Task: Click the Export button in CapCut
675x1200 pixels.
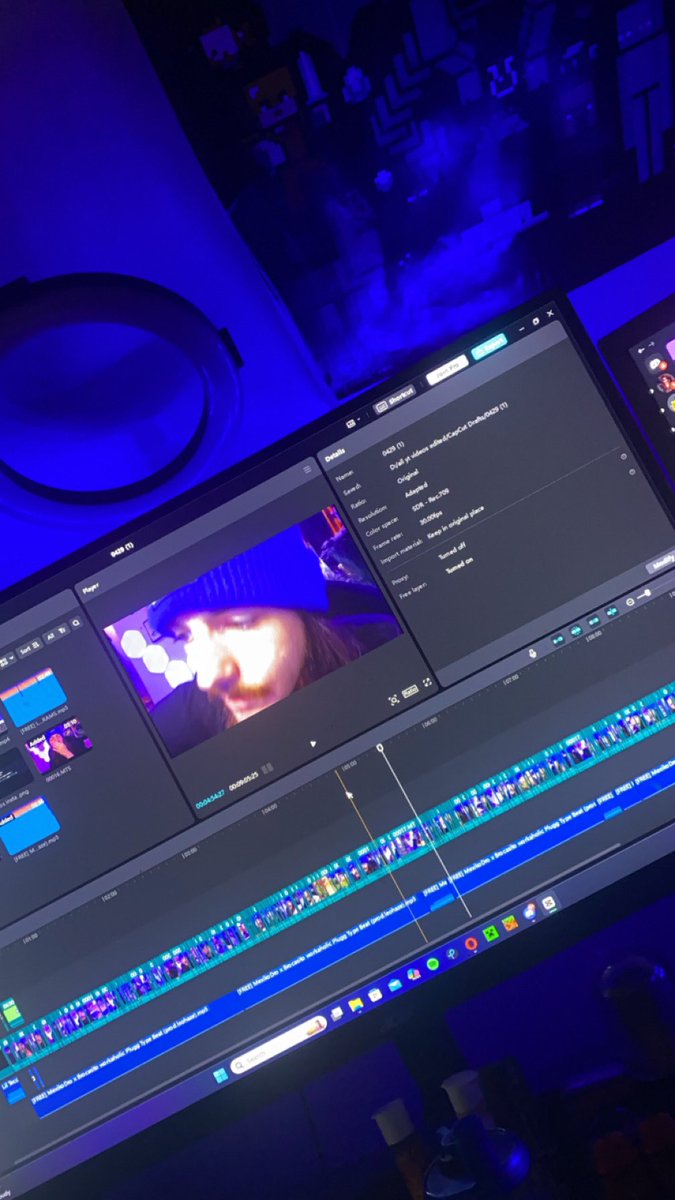Action: (x=489, y=346)
